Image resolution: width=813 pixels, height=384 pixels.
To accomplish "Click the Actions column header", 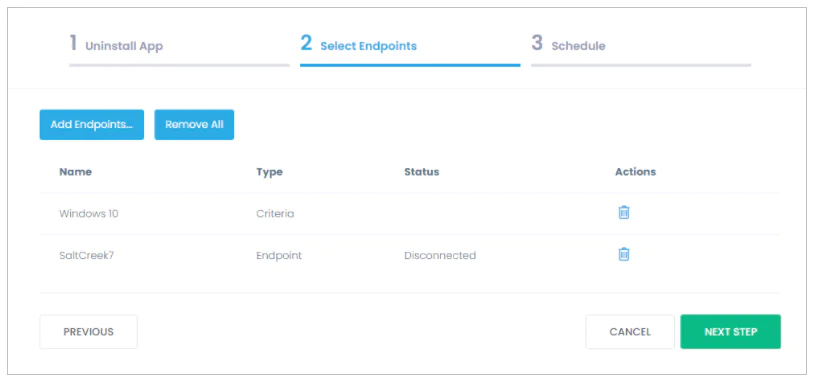I will (x=635, y=172).
